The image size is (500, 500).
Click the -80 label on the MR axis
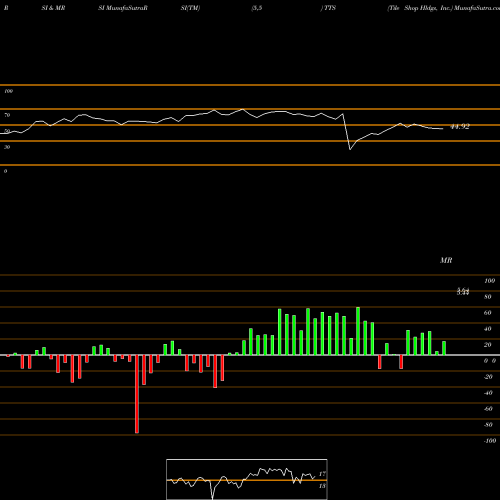point(488,425)
